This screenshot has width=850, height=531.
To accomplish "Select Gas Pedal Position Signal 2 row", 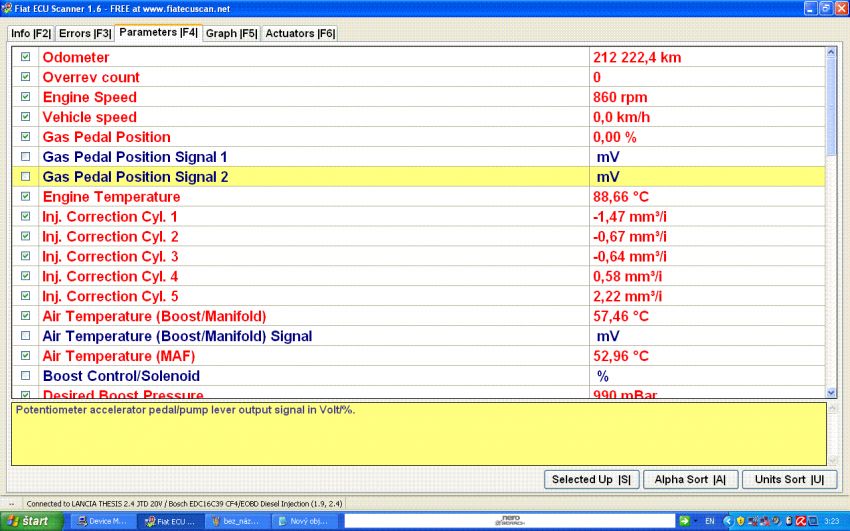I will point(418,177).
